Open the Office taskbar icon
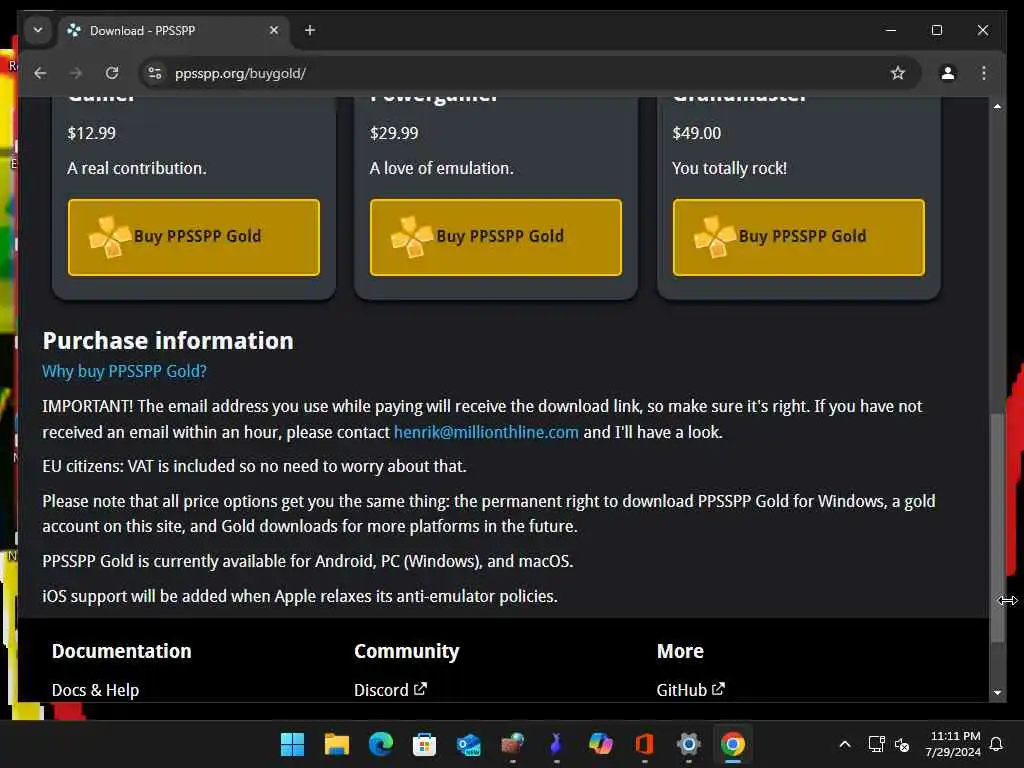The width and height of the screenshot is (1024, 768). [x=645, y=744]
